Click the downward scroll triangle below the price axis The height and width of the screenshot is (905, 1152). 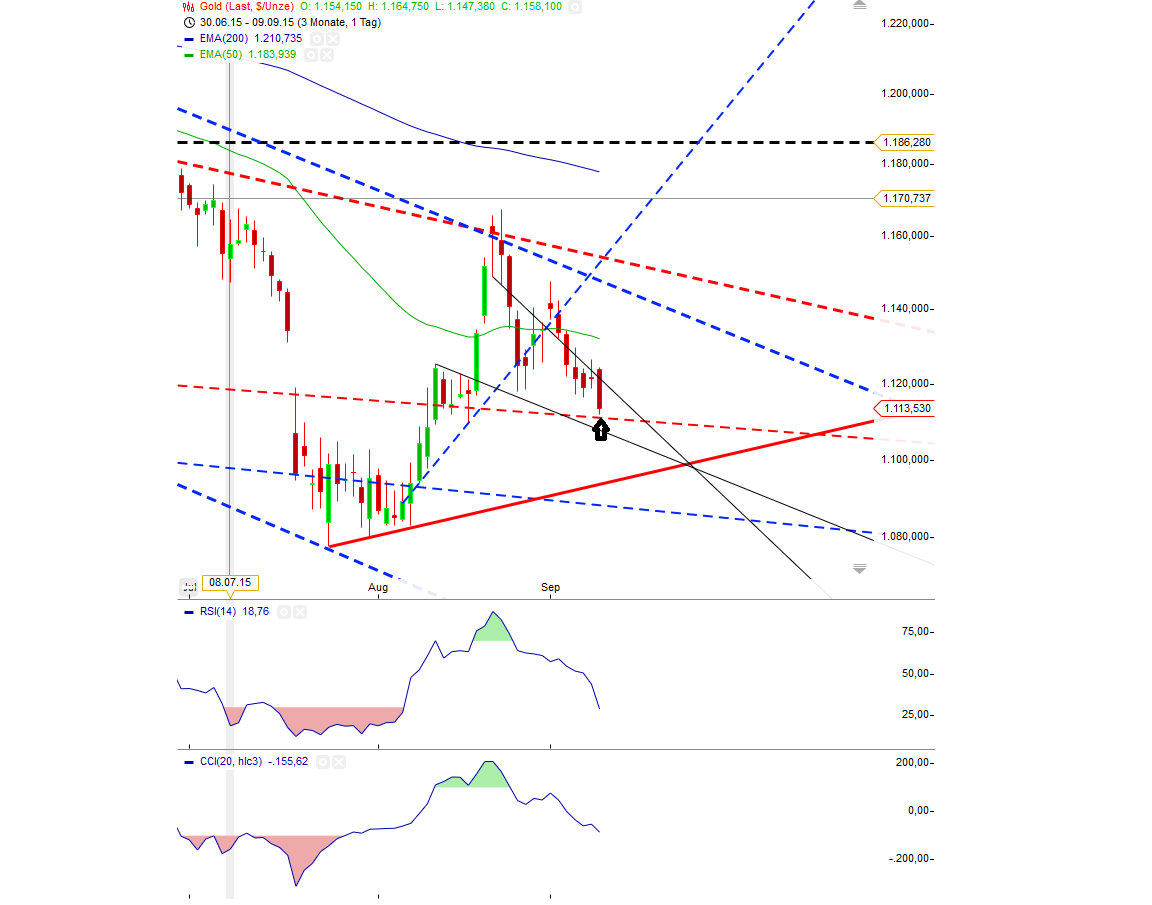coord(859,567)
